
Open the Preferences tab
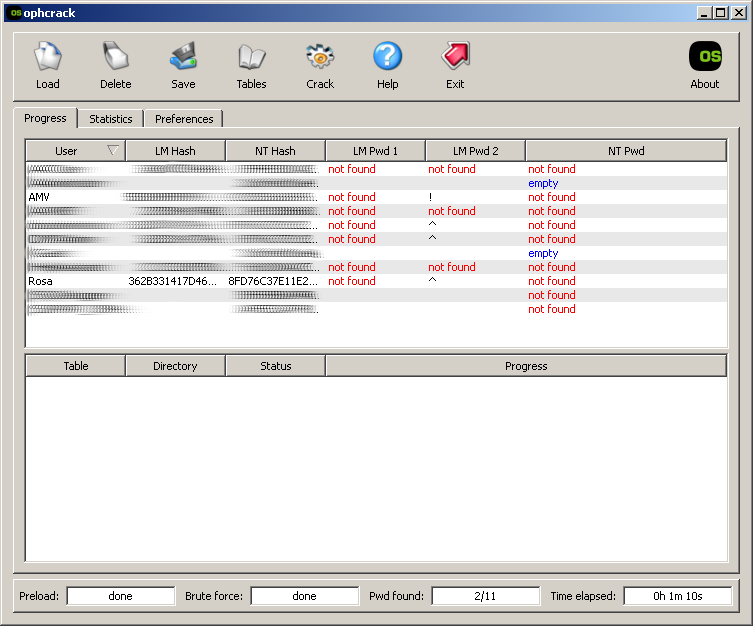click(184, 119)
